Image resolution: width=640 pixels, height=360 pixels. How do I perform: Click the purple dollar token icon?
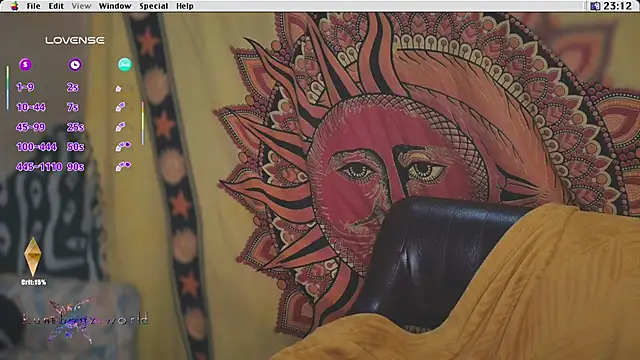(25, 64)
